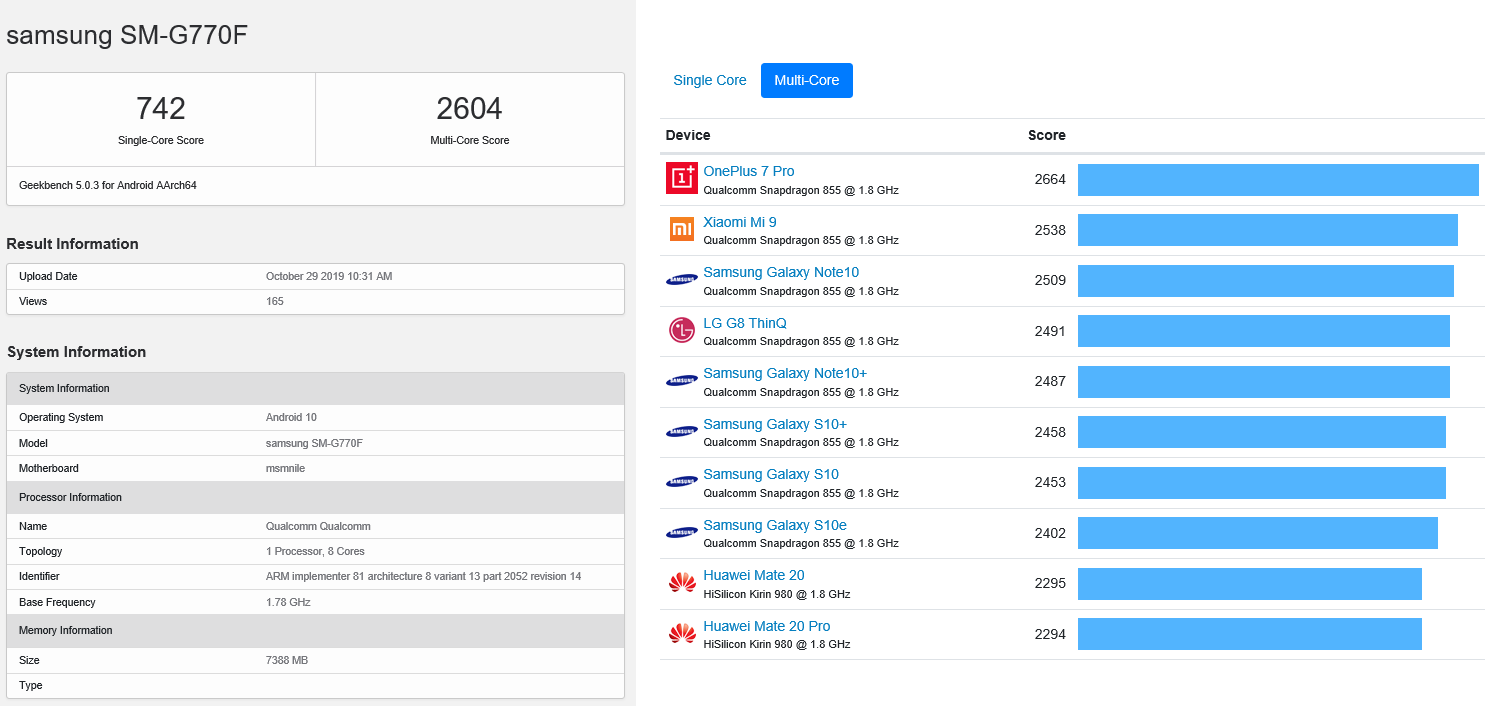Click the score 2295 cell
The height and width of the screenshot is (706, 1510).
1050,583
